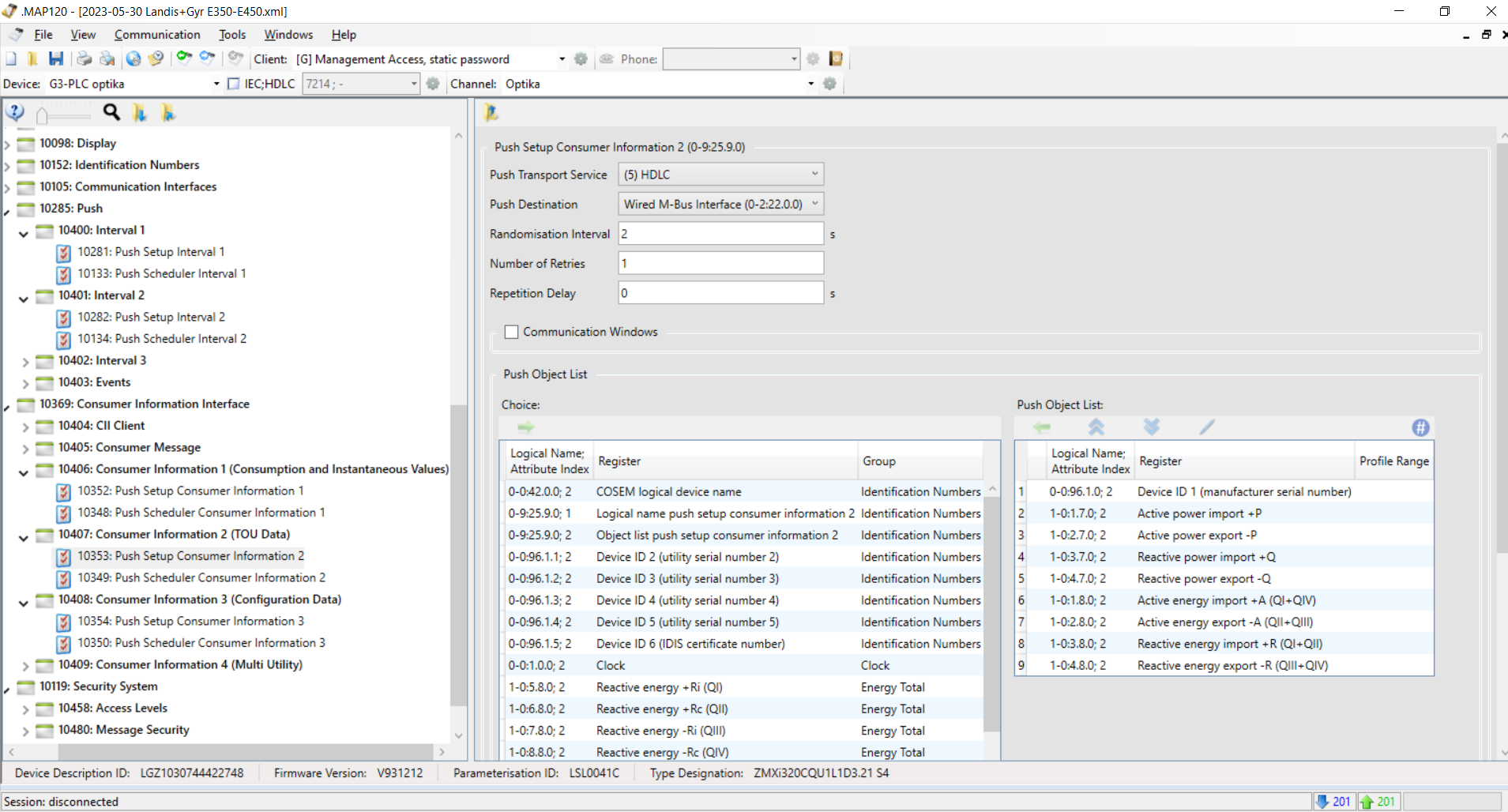
Task: Click the help question mark icon
Action: [15, 113]
